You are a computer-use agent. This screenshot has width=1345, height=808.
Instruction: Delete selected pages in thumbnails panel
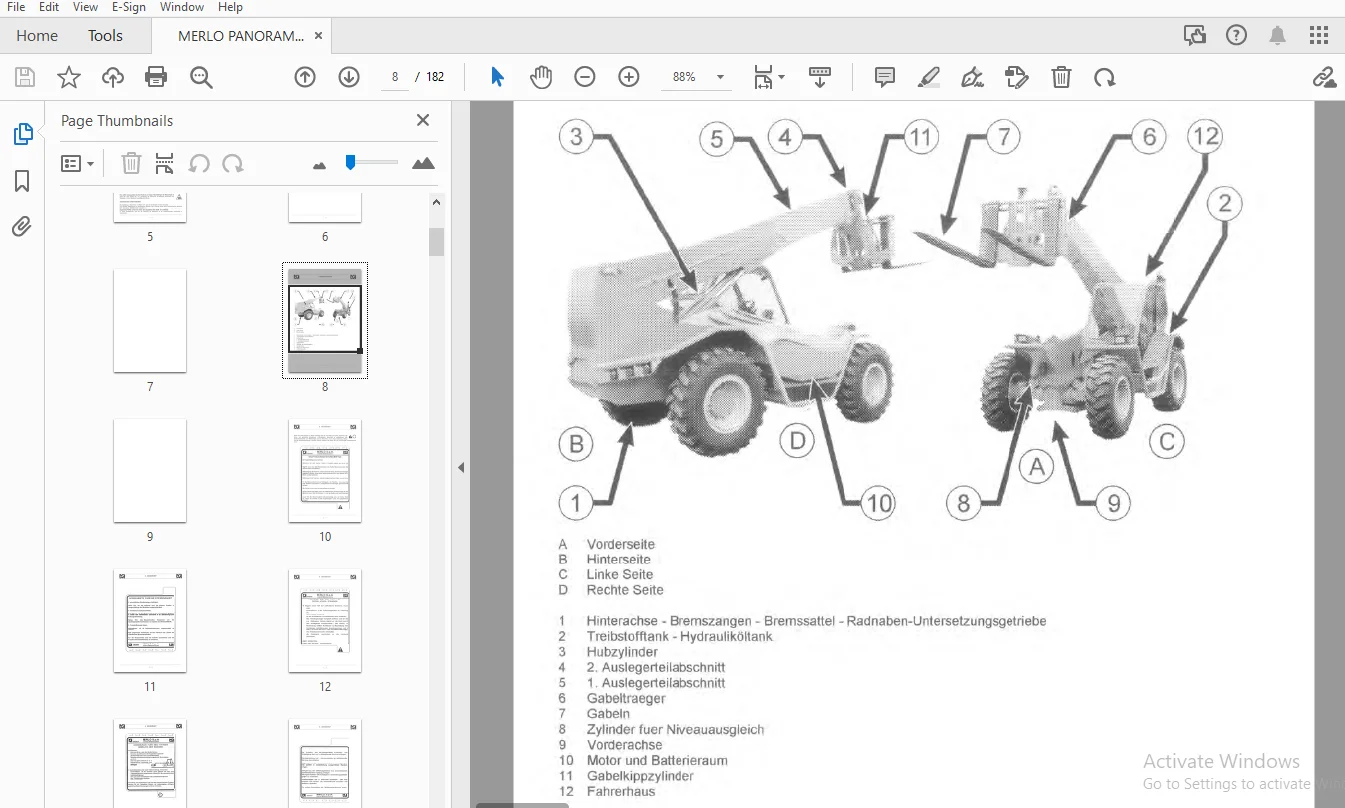[x=131, y=163]
